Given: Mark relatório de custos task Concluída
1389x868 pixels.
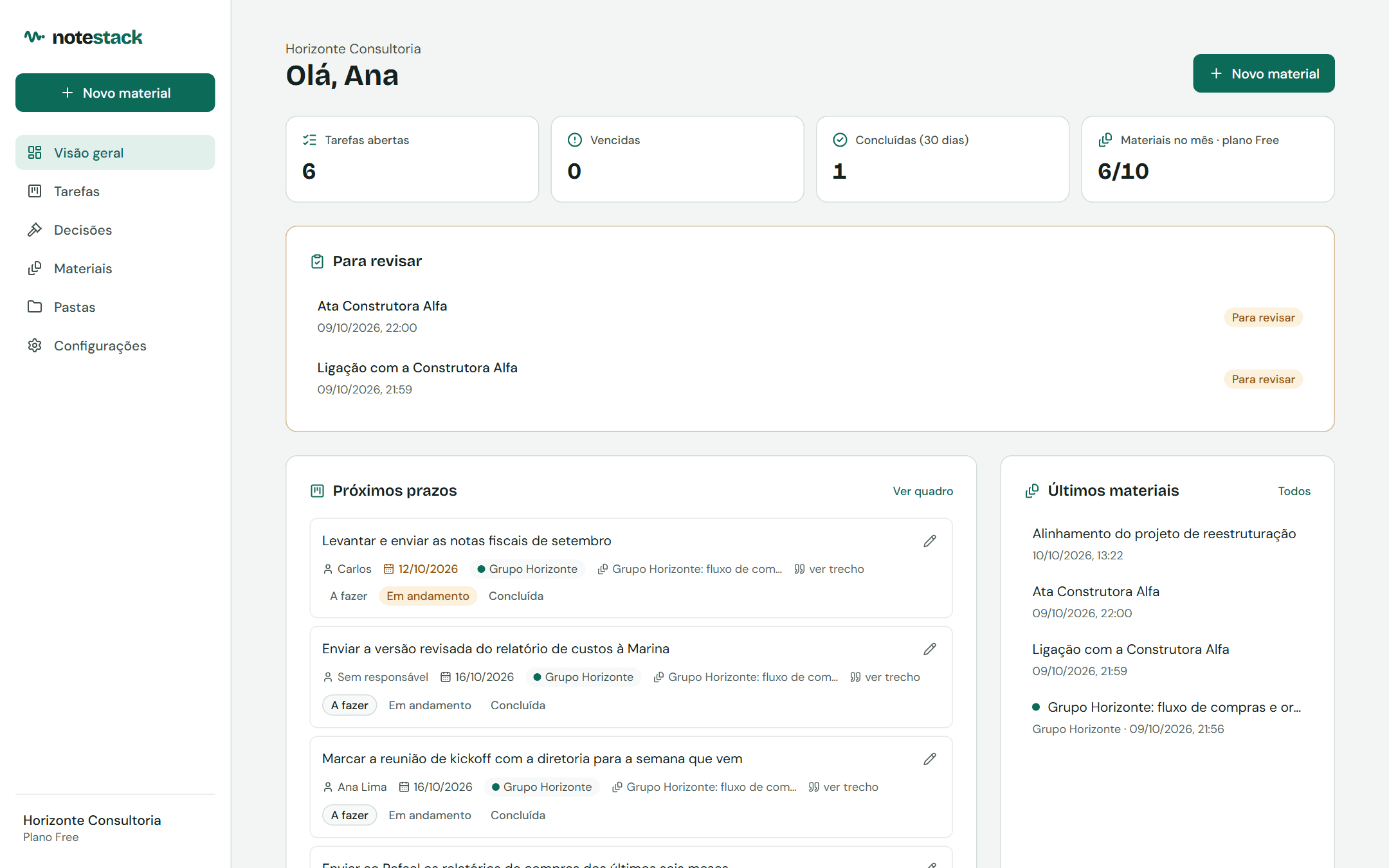Looking at the screenshot, I should click(518, 705).
